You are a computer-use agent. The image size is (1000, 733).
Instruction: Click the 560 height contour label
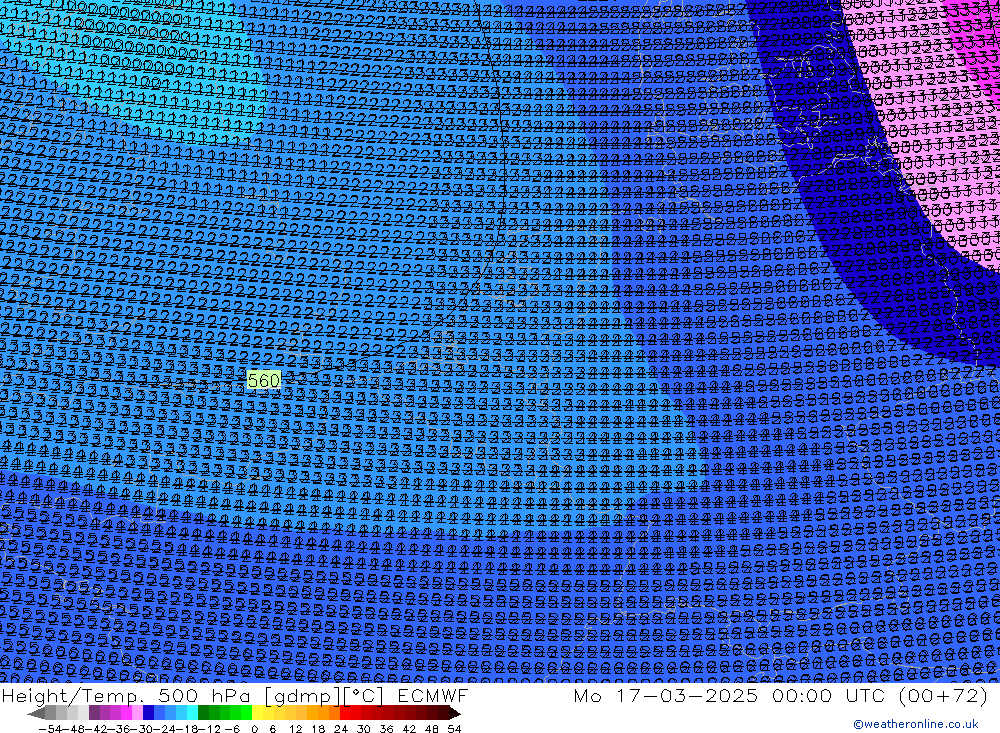(x=263, y=380)
